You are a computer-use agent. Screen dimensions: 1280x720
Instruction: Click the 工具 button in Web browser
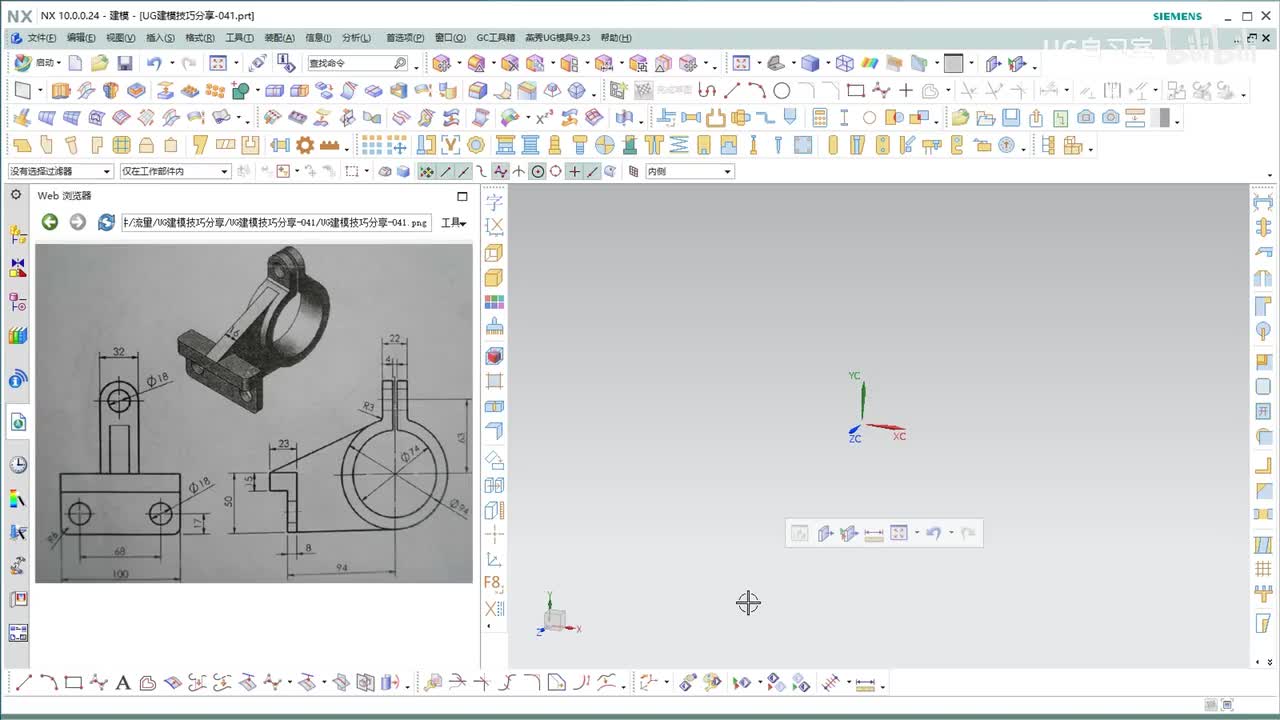click(454, 223)
